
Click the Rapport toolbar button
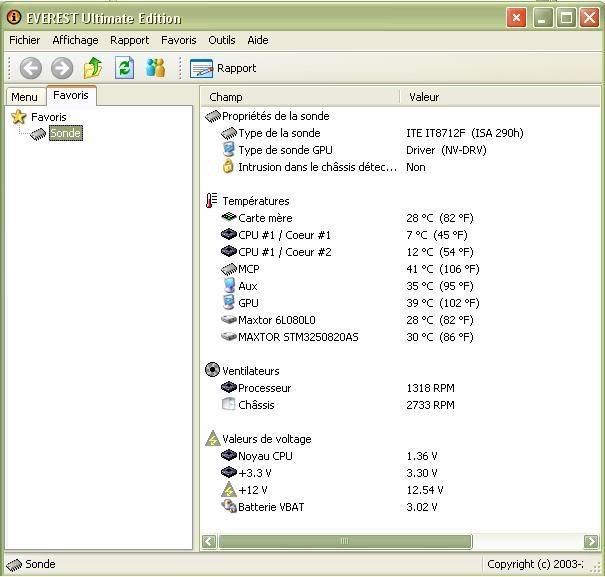223,68
